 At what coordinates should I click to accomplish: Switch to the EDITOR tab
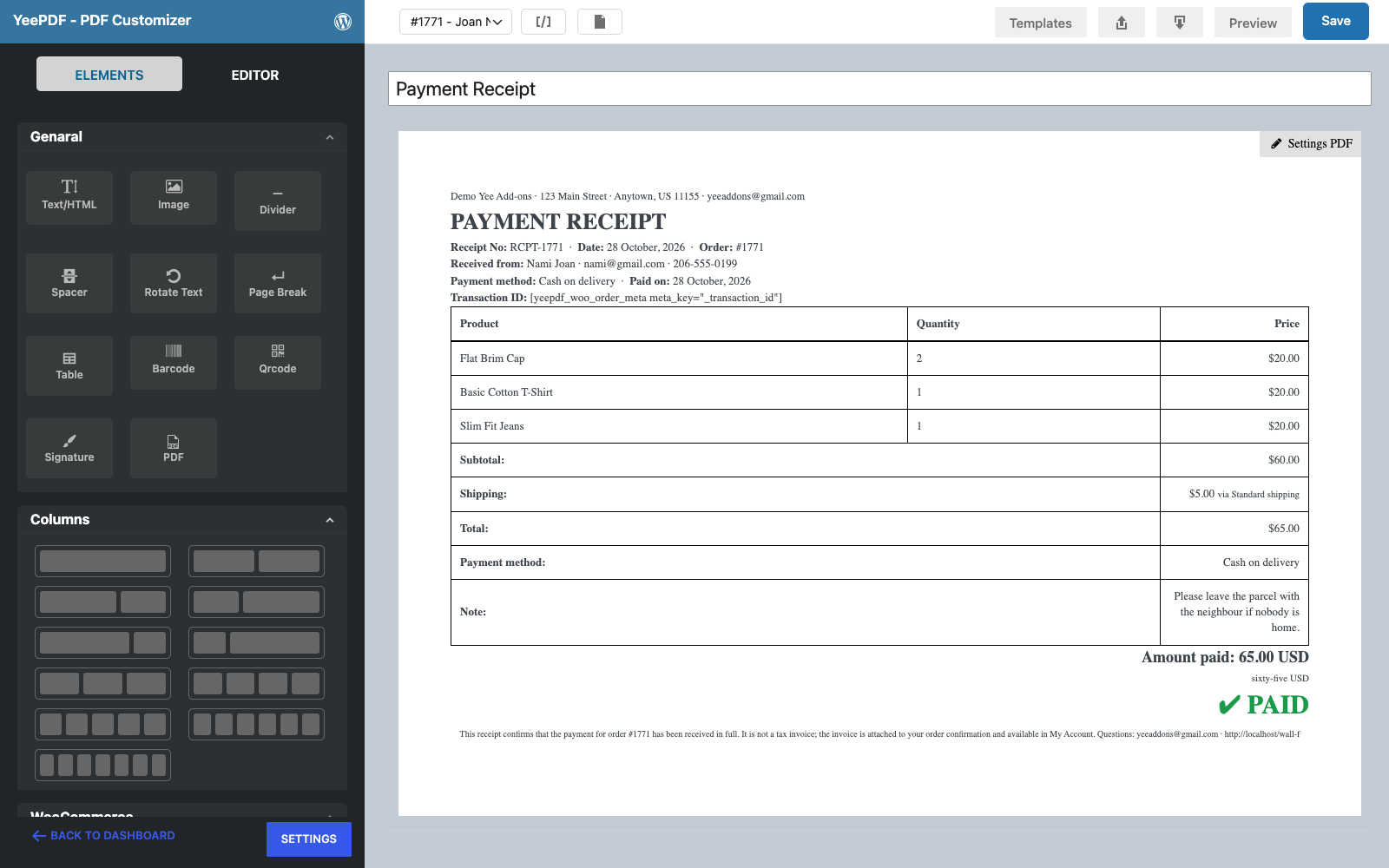coord(255,75)
